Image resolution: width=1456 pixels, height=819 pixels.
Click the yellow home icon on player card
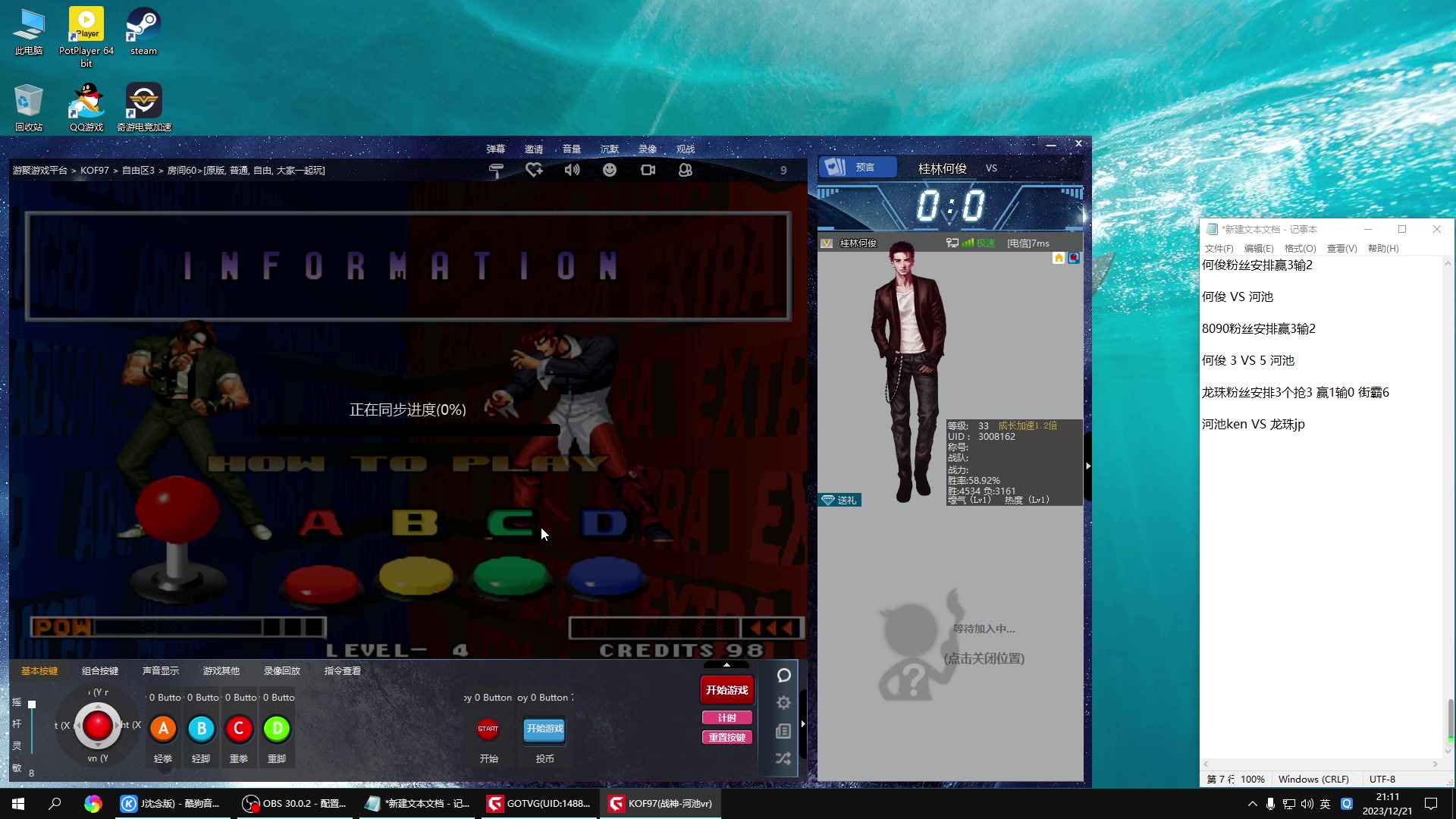pyautogui.click(x=1059, y=258)
